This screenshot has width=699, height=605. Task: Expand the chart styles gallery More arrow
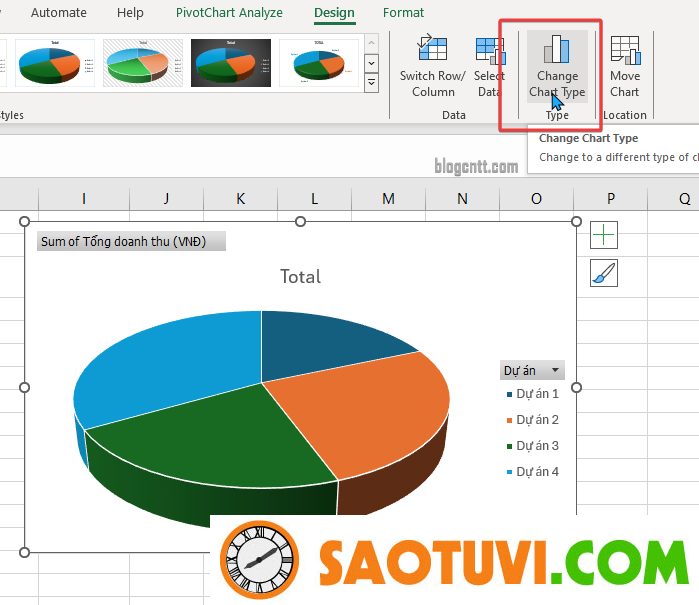[372, 84]
